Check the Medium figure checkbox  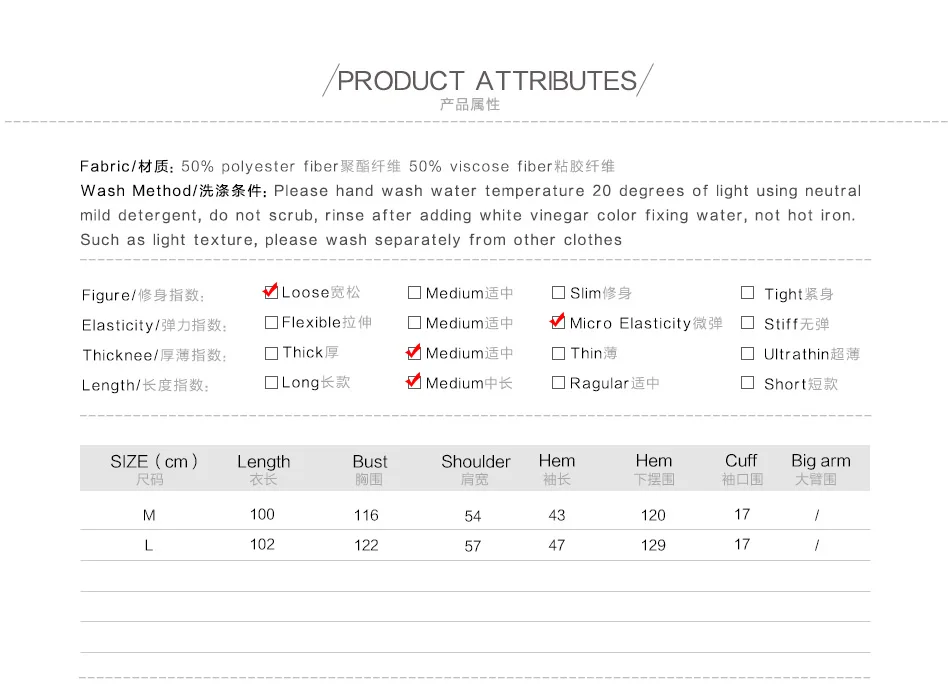[x=414, y=293]
